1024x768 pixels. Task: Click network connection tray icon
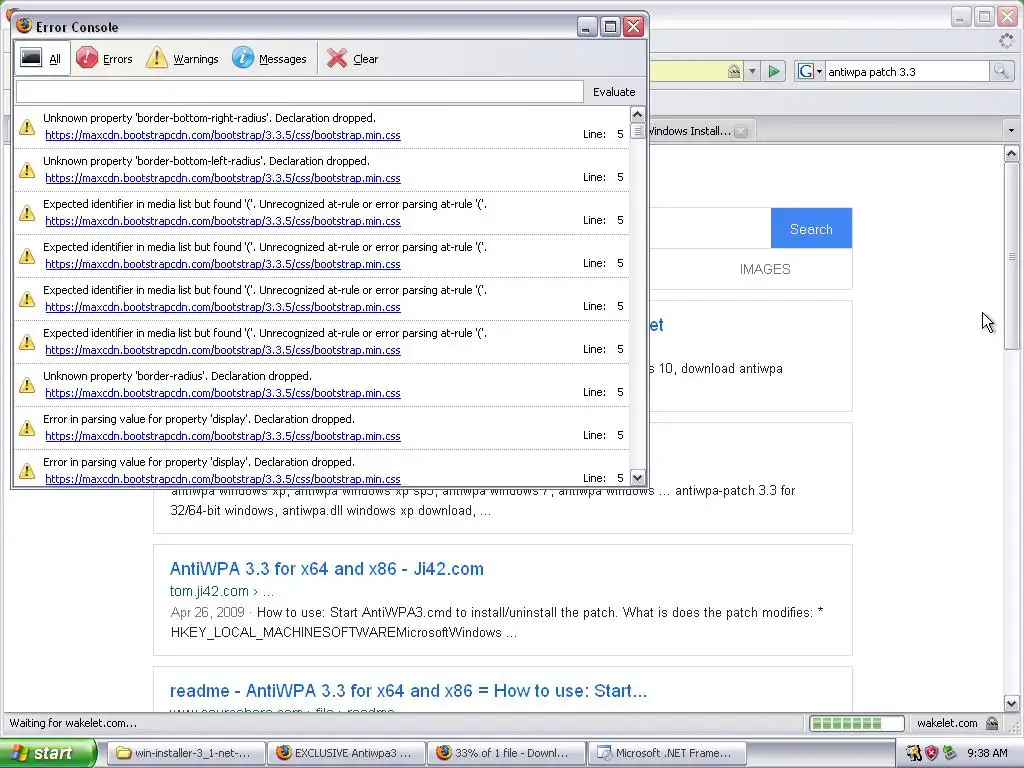click(949, 753)
